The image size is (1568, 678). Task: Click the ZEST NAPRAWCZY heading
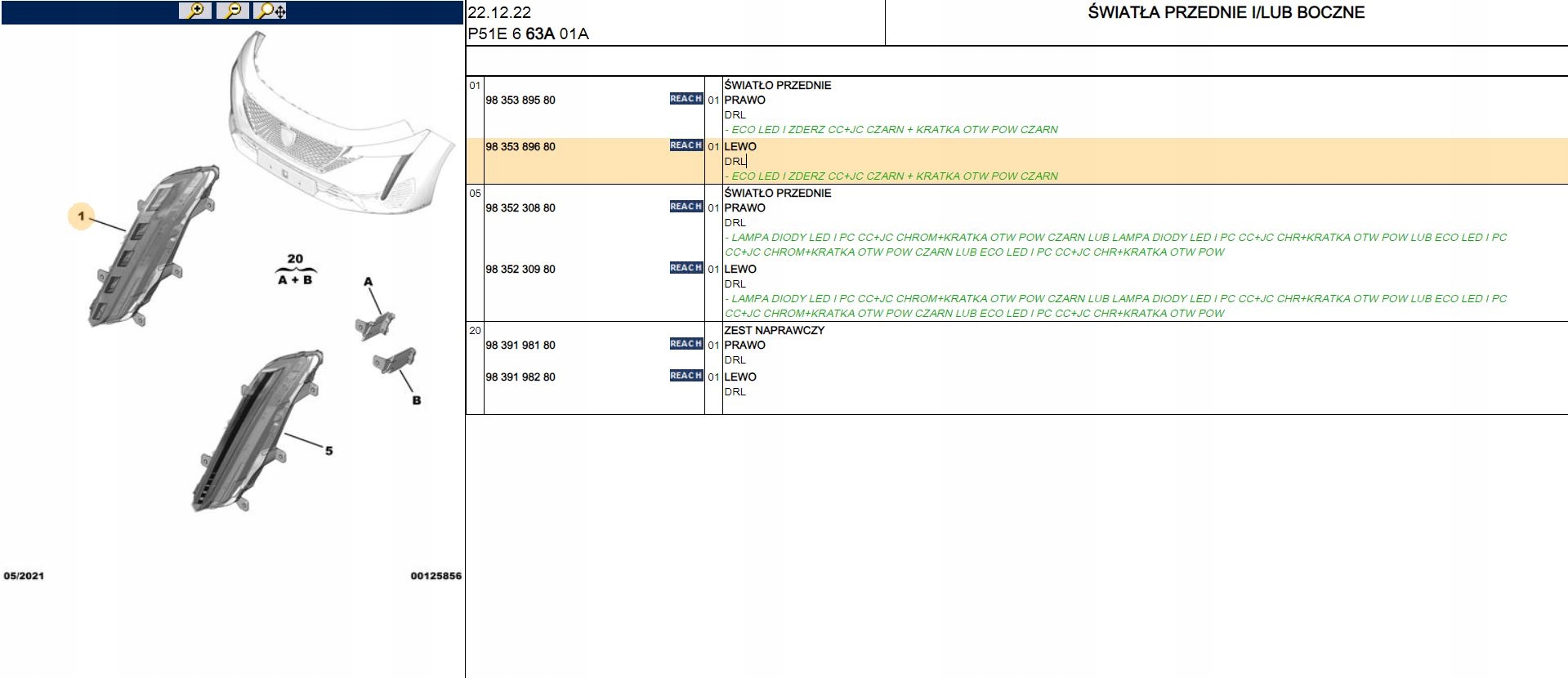tap(774, 330)
